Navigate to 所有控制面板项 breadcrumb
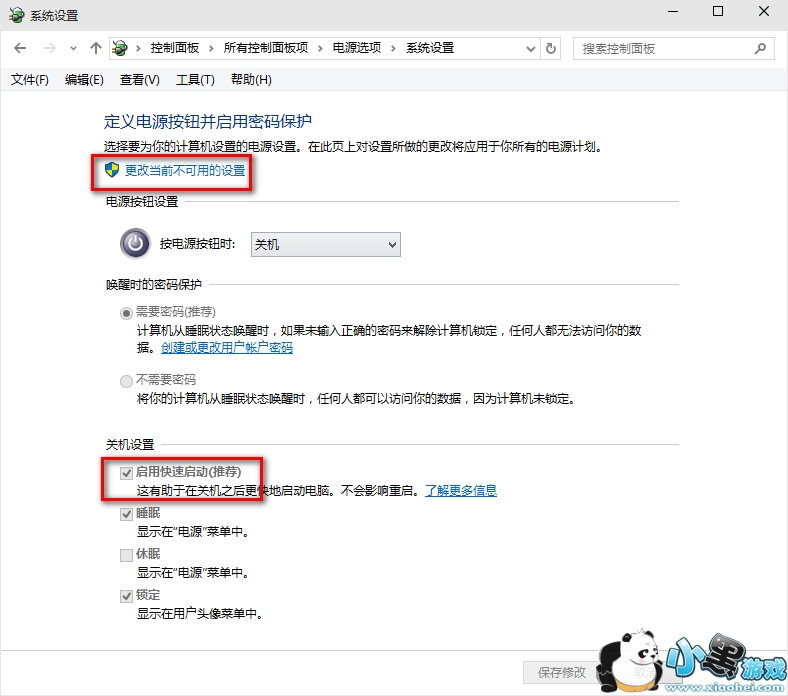Viewport: 788px width, 696px height. [266, 48]
